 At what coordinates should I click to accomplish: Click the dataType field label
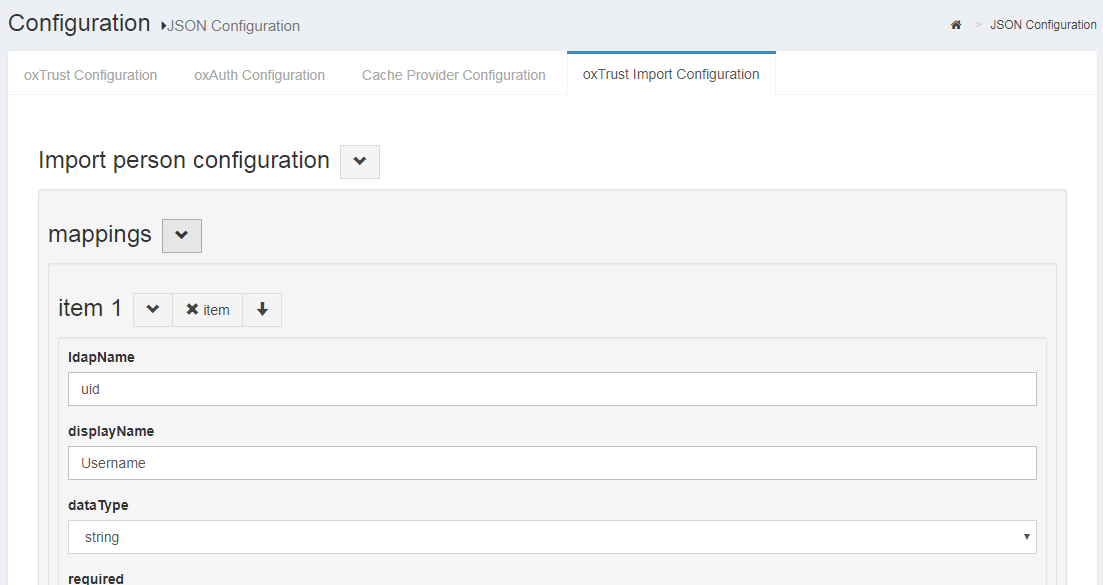point(98,505)
